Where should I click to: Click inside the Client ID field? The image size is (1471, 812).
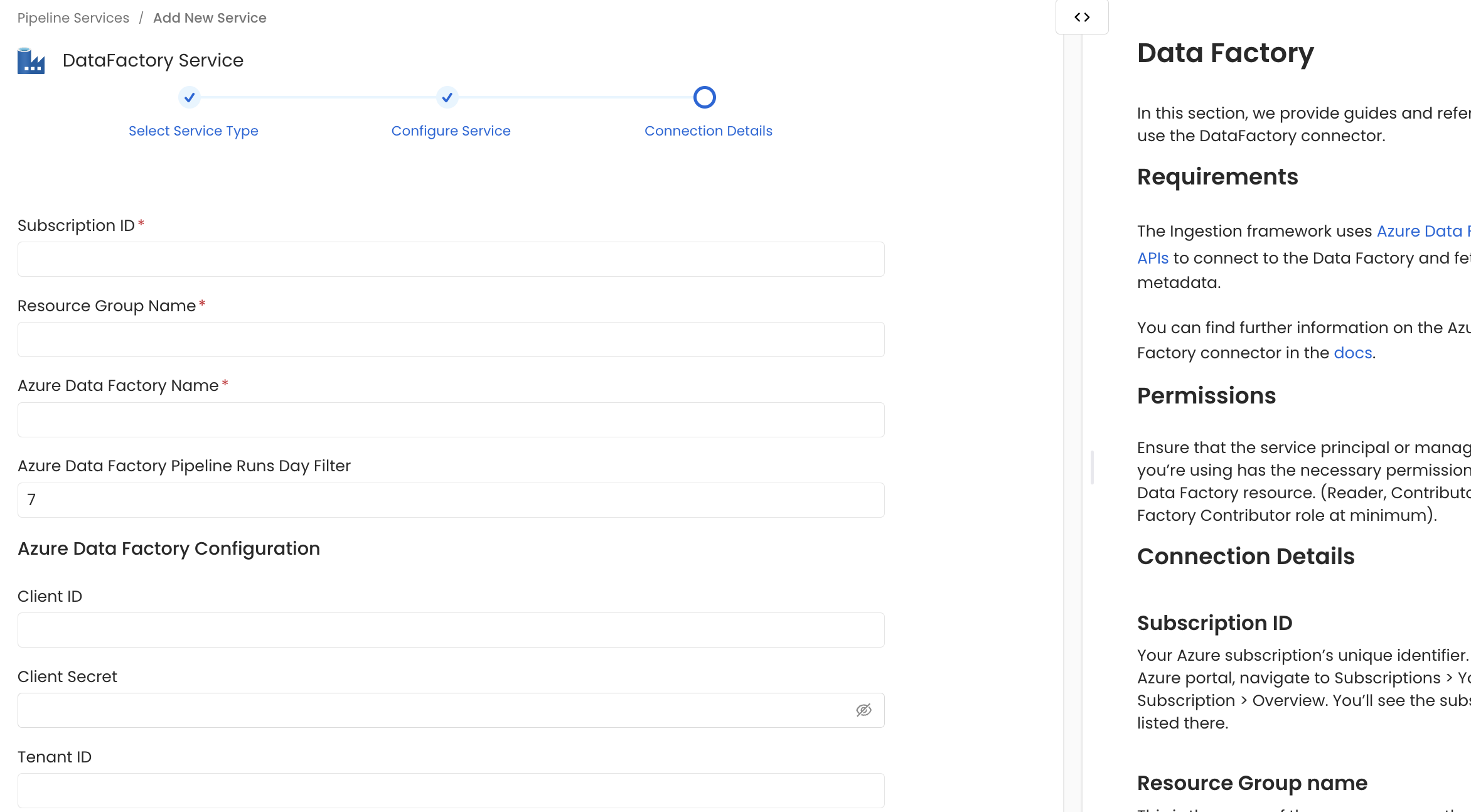450,629
